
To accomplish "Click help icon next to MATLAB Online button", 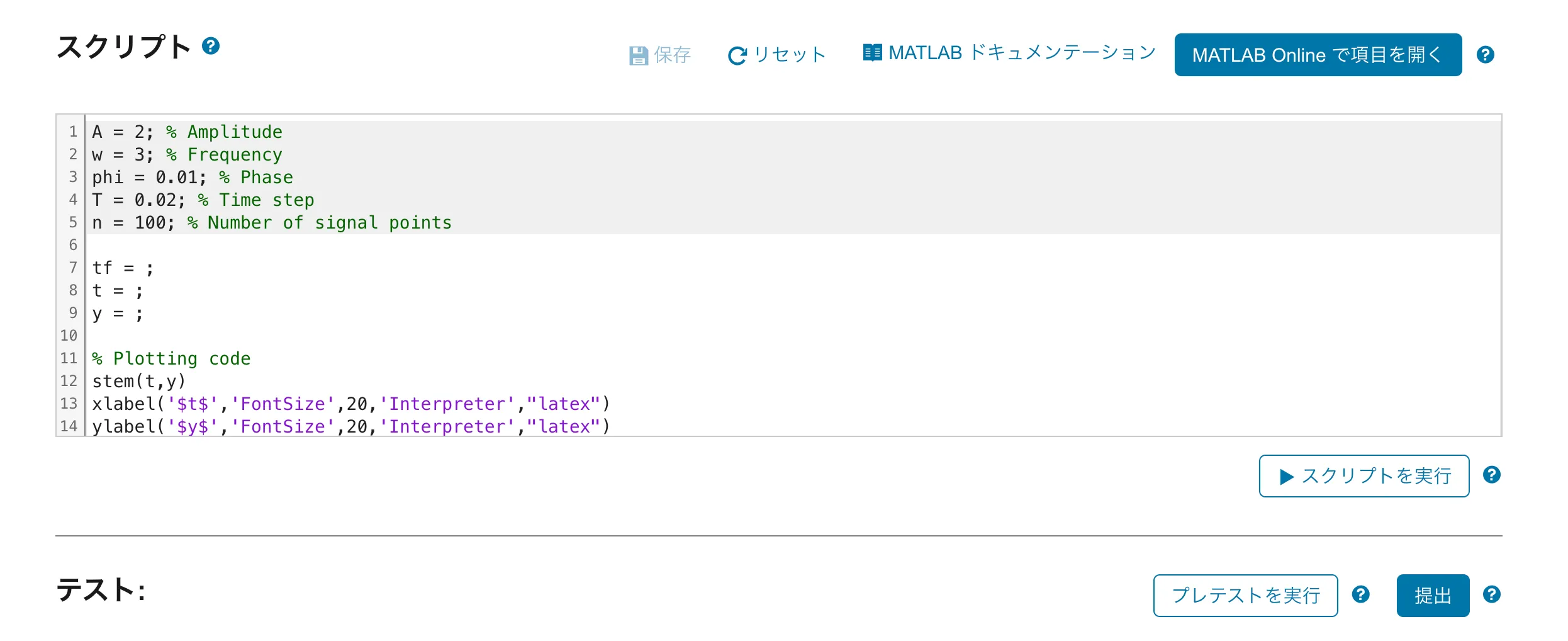I will [x=1485, y=55].
